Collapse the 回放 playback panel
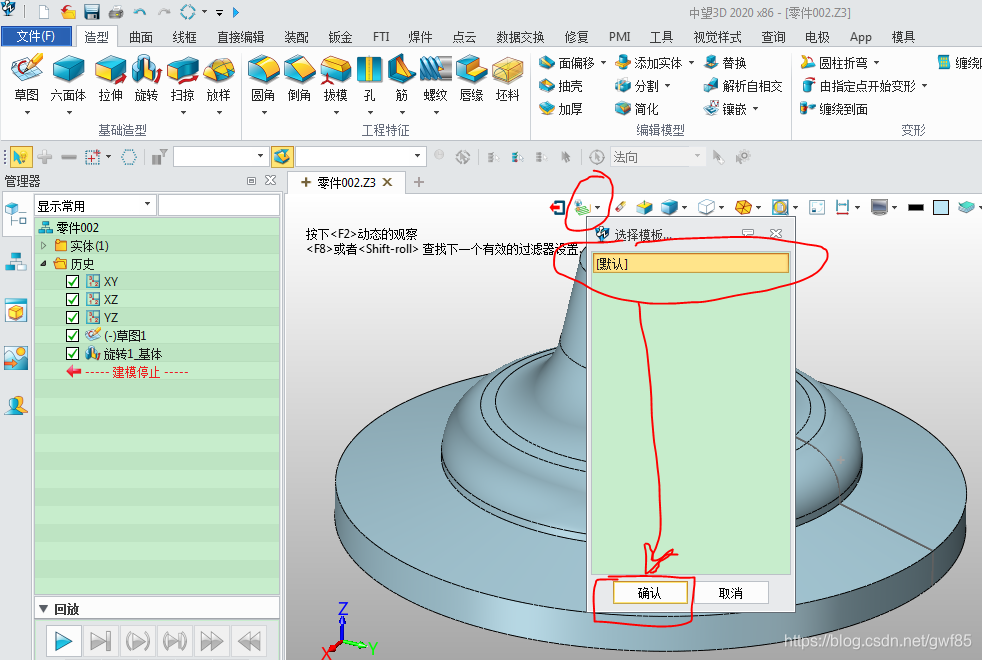The height and width of the screenshot is (660, 982). (43, 608)
